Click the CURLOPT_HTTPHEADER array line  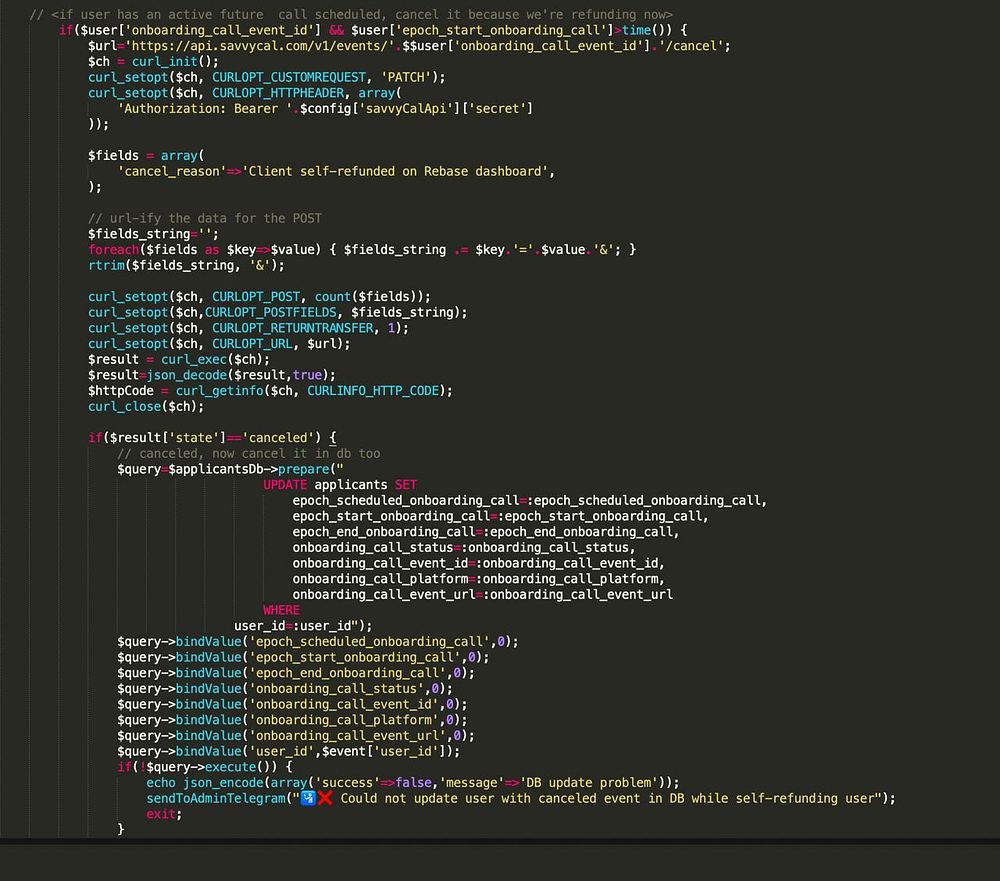245,93
